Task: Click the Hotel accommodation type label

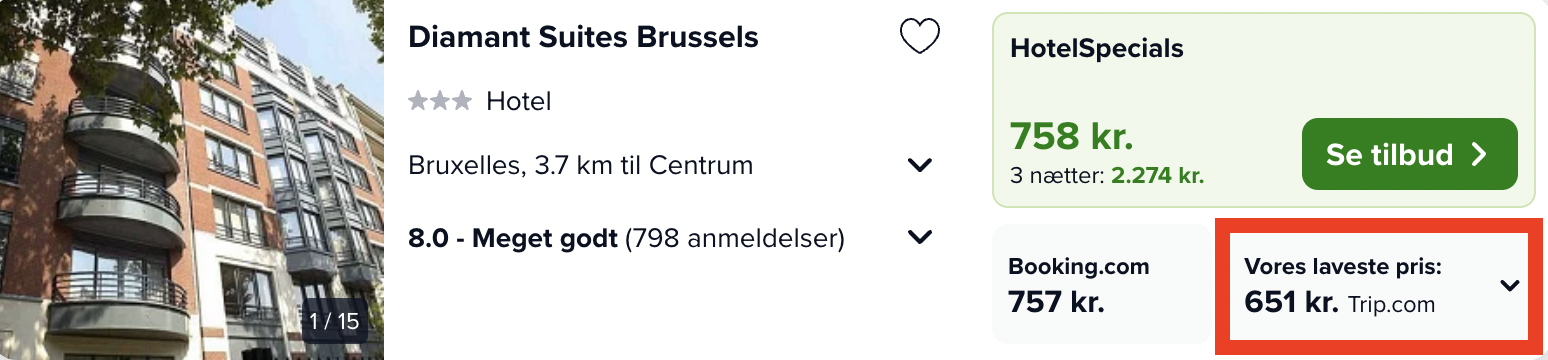Action: pyautogui.click(x=519, y=101)
